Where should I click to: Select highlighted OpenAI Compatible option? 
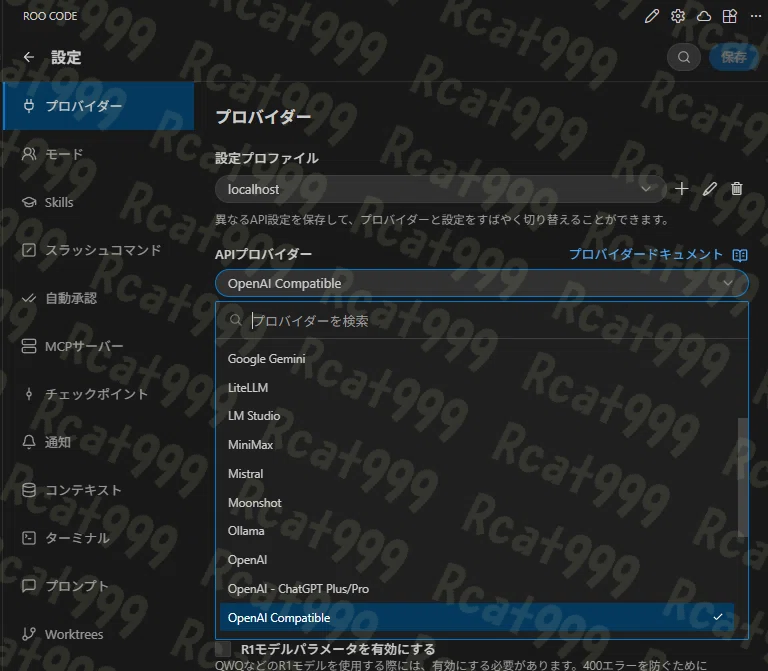[477, 618]
